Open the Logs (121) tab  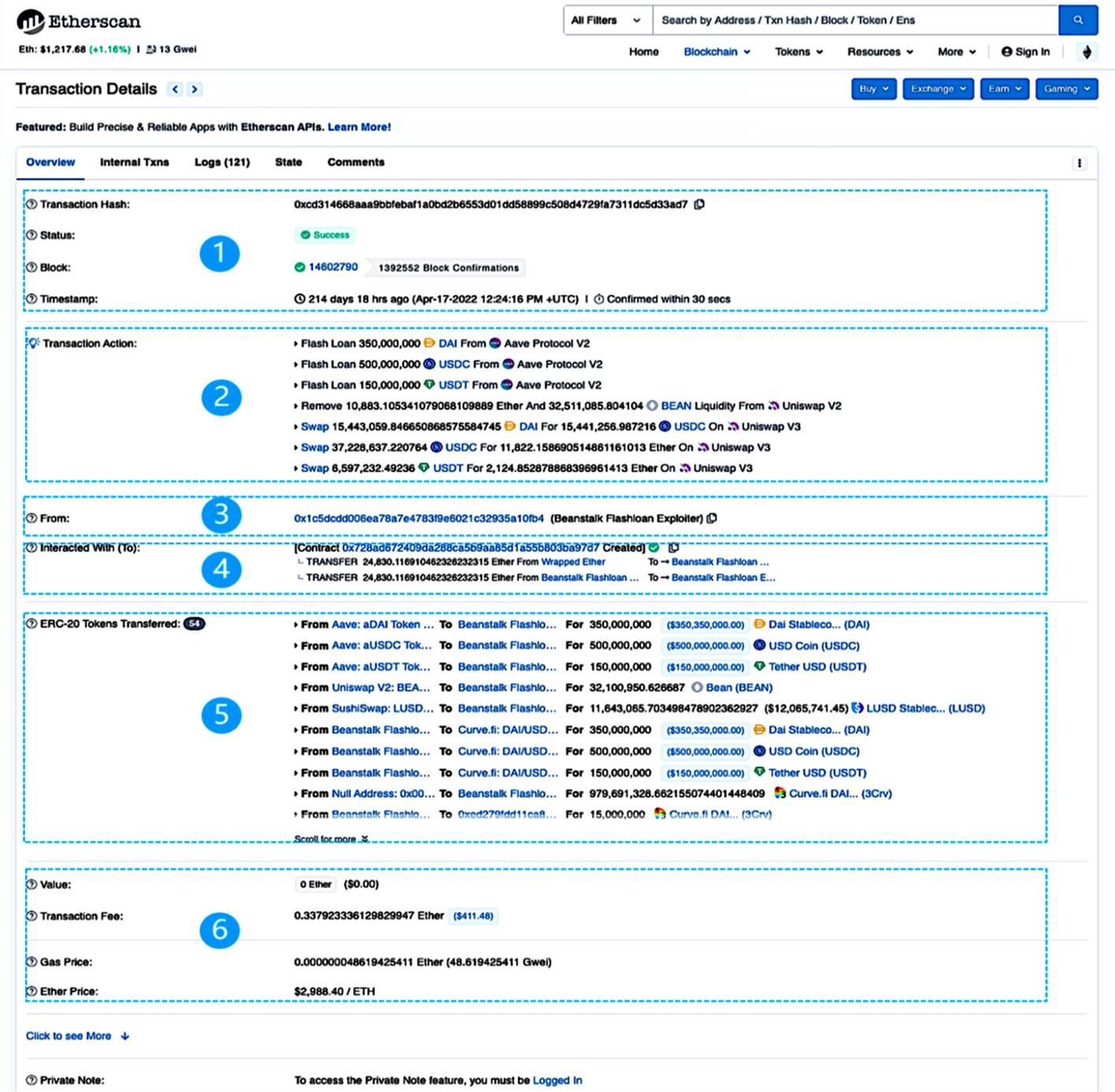tap(222, 162)
